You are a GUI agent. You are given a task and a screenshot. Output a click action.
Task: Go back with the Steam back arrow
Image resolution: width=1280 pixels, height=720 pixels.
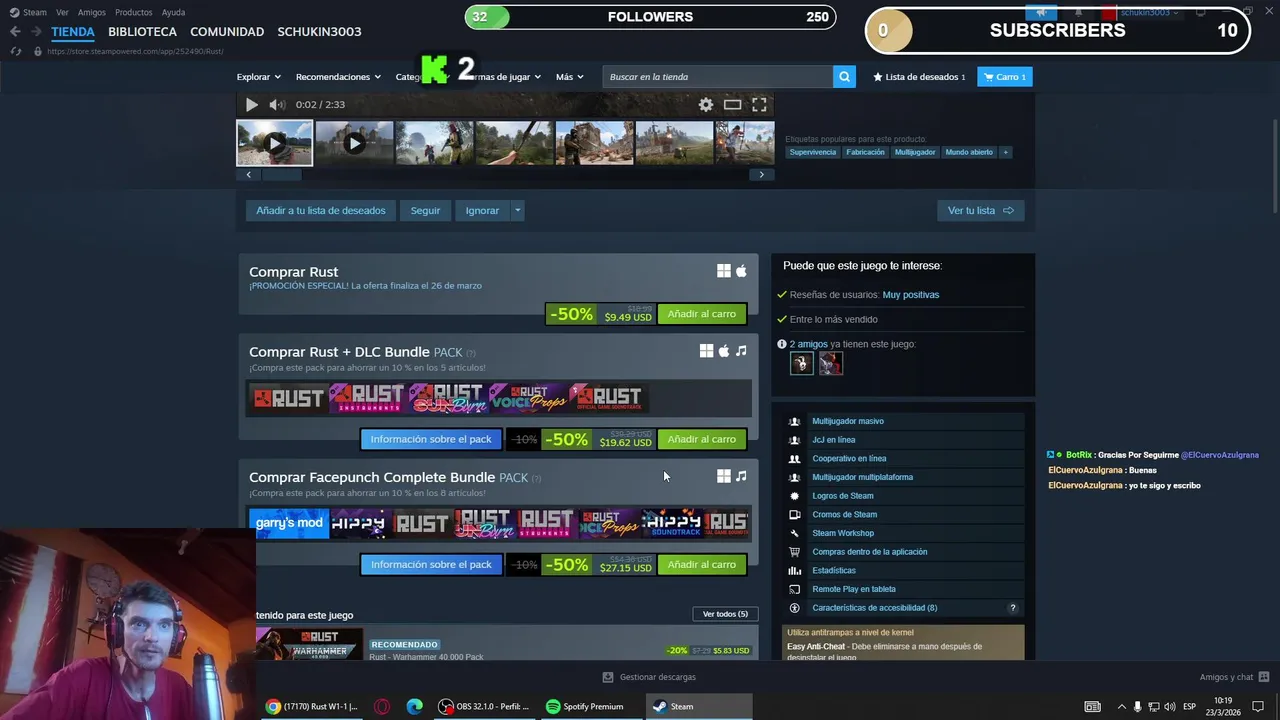[x=15, y=31]
